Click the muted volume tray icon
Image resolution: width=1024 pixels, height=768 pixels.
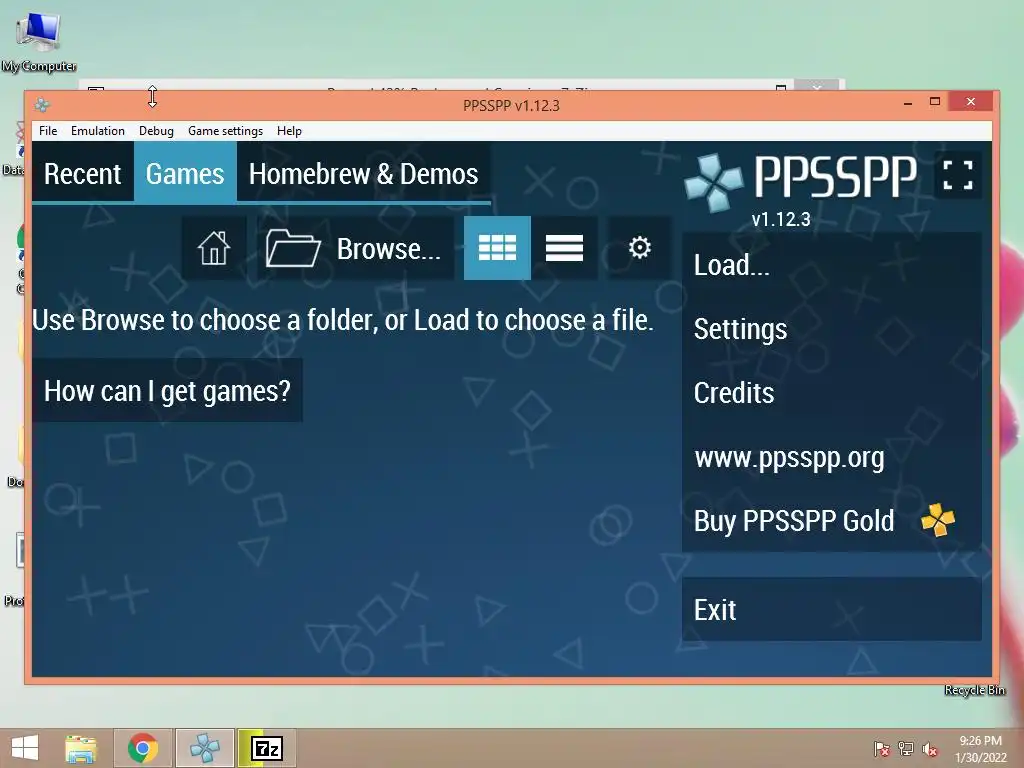[930, 749]
